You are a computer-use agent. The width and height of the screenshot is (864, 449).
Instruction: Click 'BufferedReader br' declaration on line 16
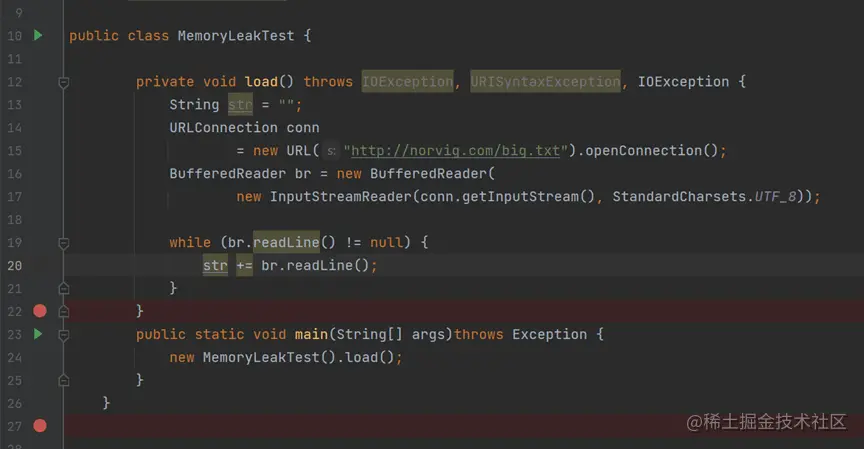pos(240,174)
